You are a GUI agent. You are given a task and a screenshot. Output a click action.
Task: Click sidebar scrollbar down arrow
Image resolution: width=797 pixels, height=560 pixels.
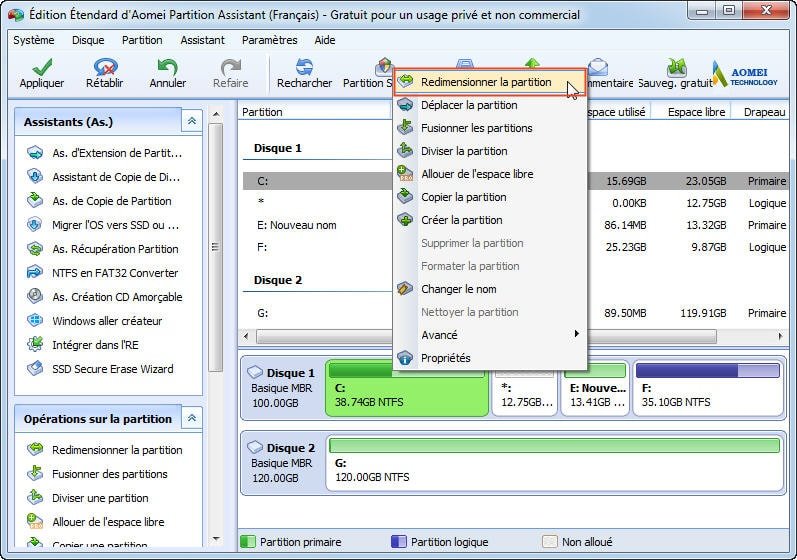pos(216,539)
